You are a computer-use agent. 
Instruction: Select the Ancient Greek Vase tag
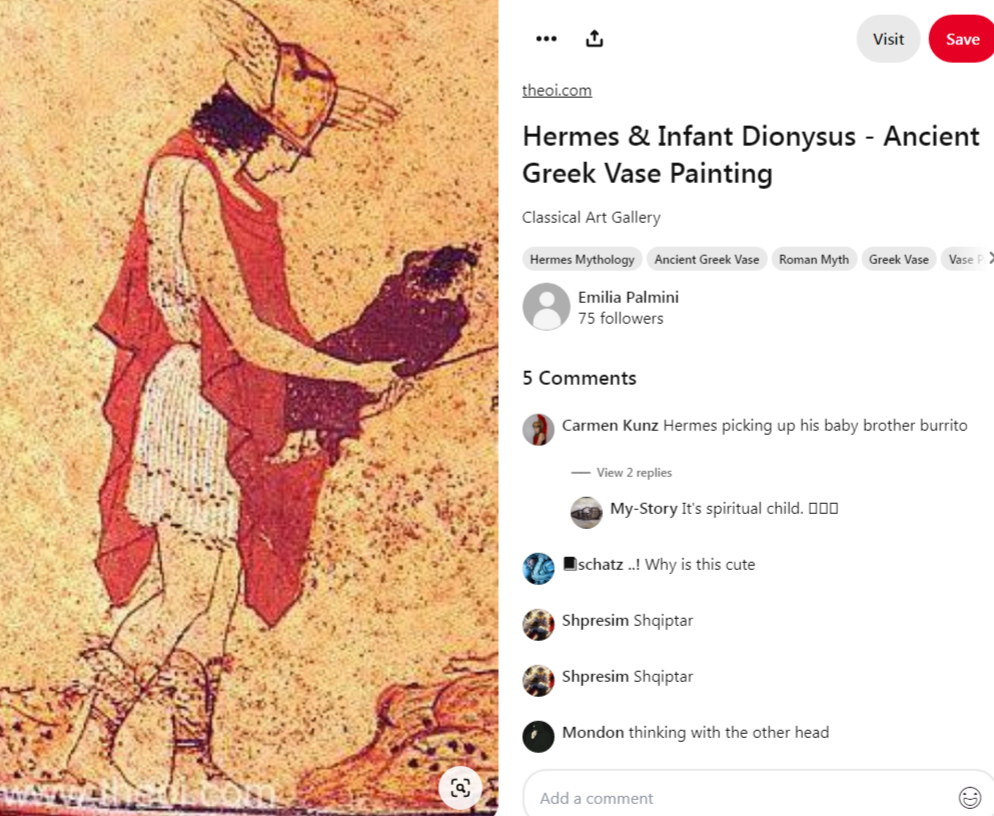pos(706,259)
